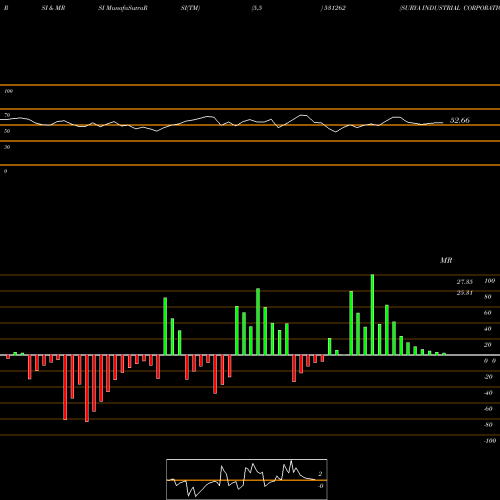The height and width of the screenshot is (500, 500).
Task: Click the MR axis -60 label
Action: coord(488,409)
